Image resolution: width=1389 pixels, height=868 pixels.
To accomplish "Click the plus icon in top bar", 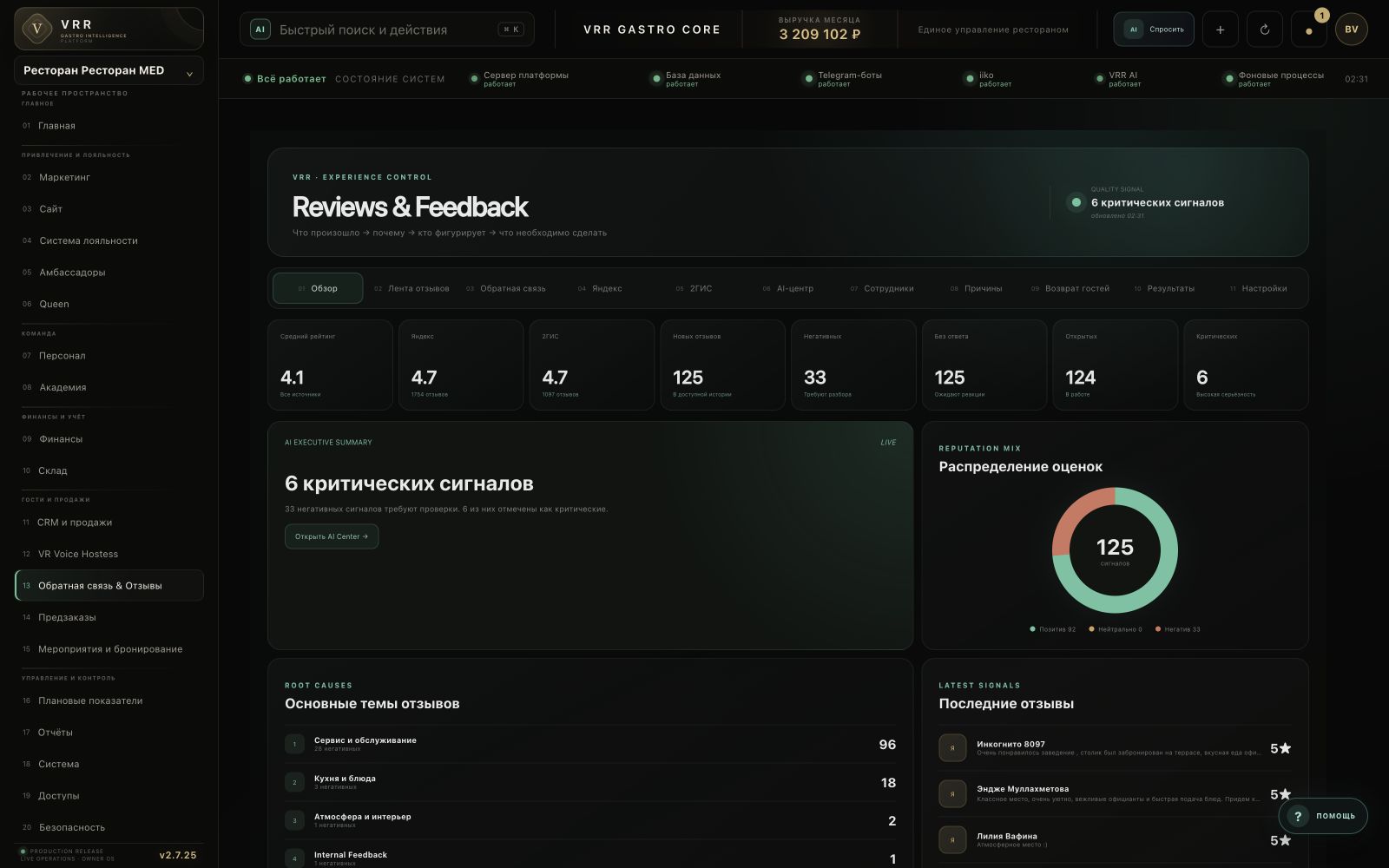I will 1220,30.
